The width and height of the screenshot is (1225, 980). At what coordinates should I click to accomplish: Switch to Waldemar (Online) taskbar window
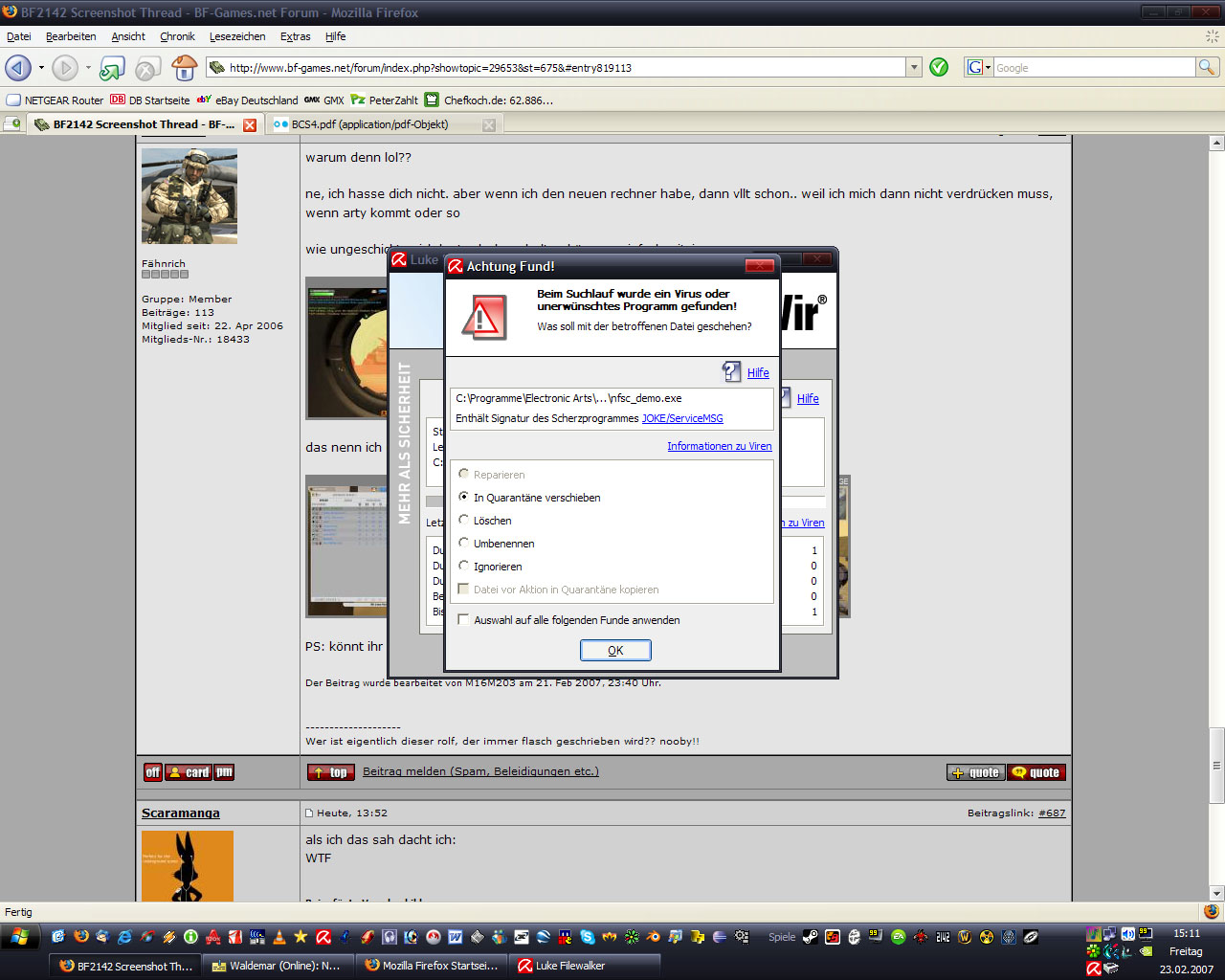coord(277,966)
